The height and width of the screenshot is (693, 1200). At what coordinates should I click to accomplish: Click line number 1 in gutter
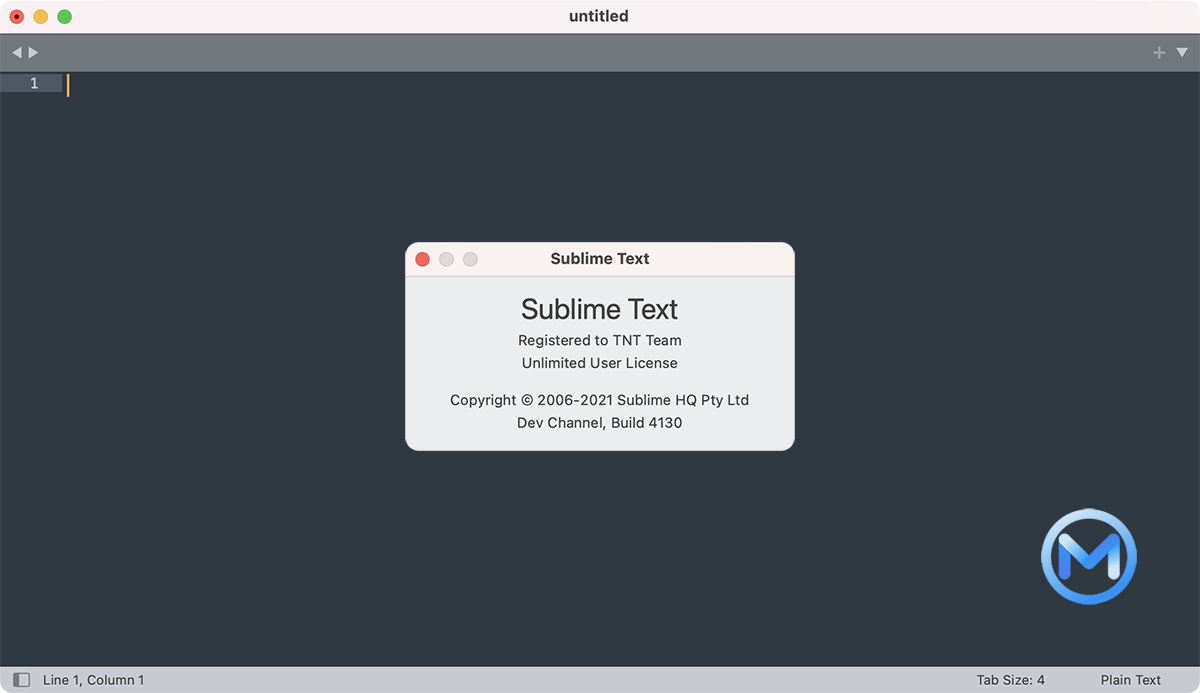(x=34, y=84)
